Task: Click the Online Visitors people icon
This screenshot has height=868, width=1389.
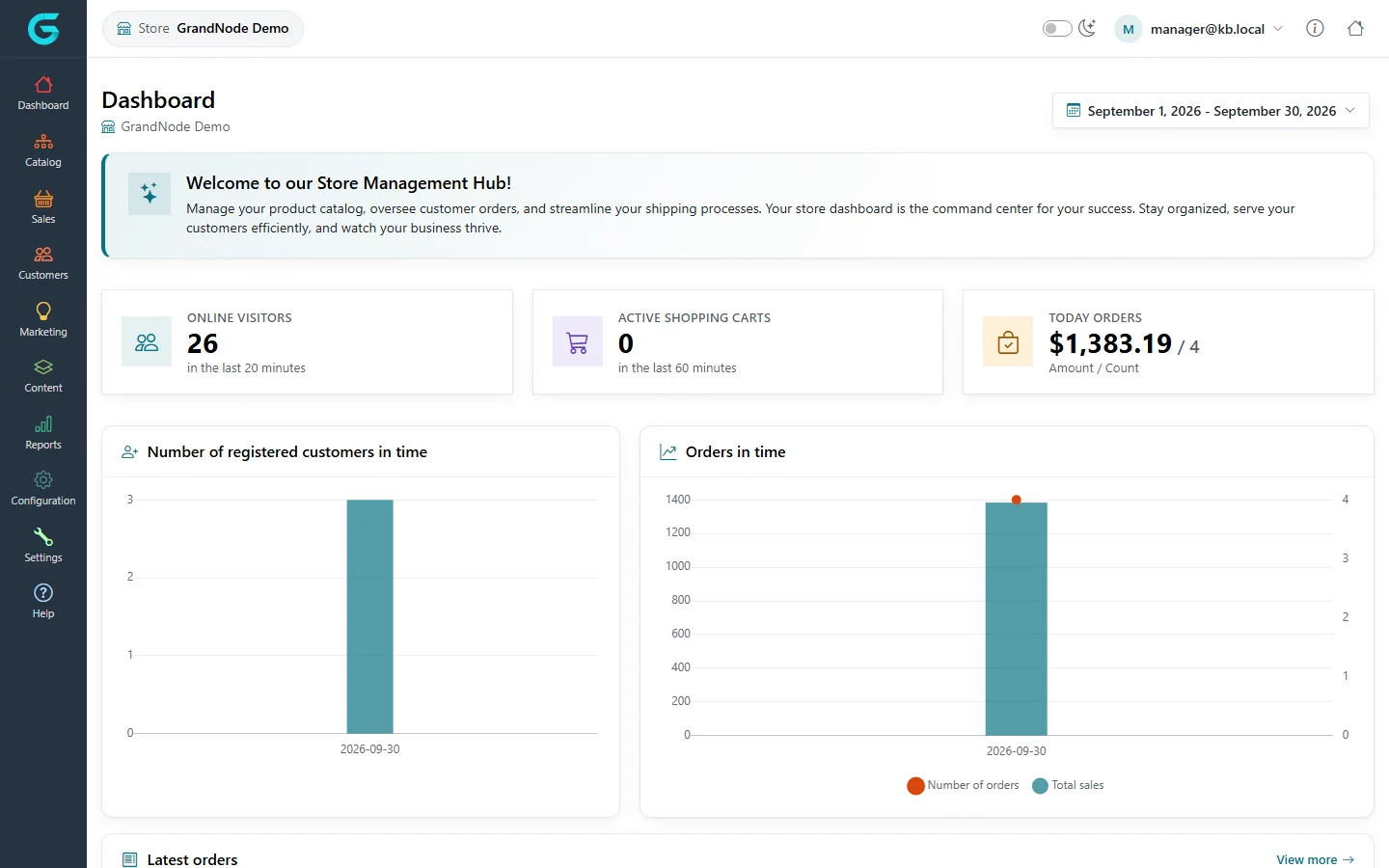Action: tap(147, 342)
